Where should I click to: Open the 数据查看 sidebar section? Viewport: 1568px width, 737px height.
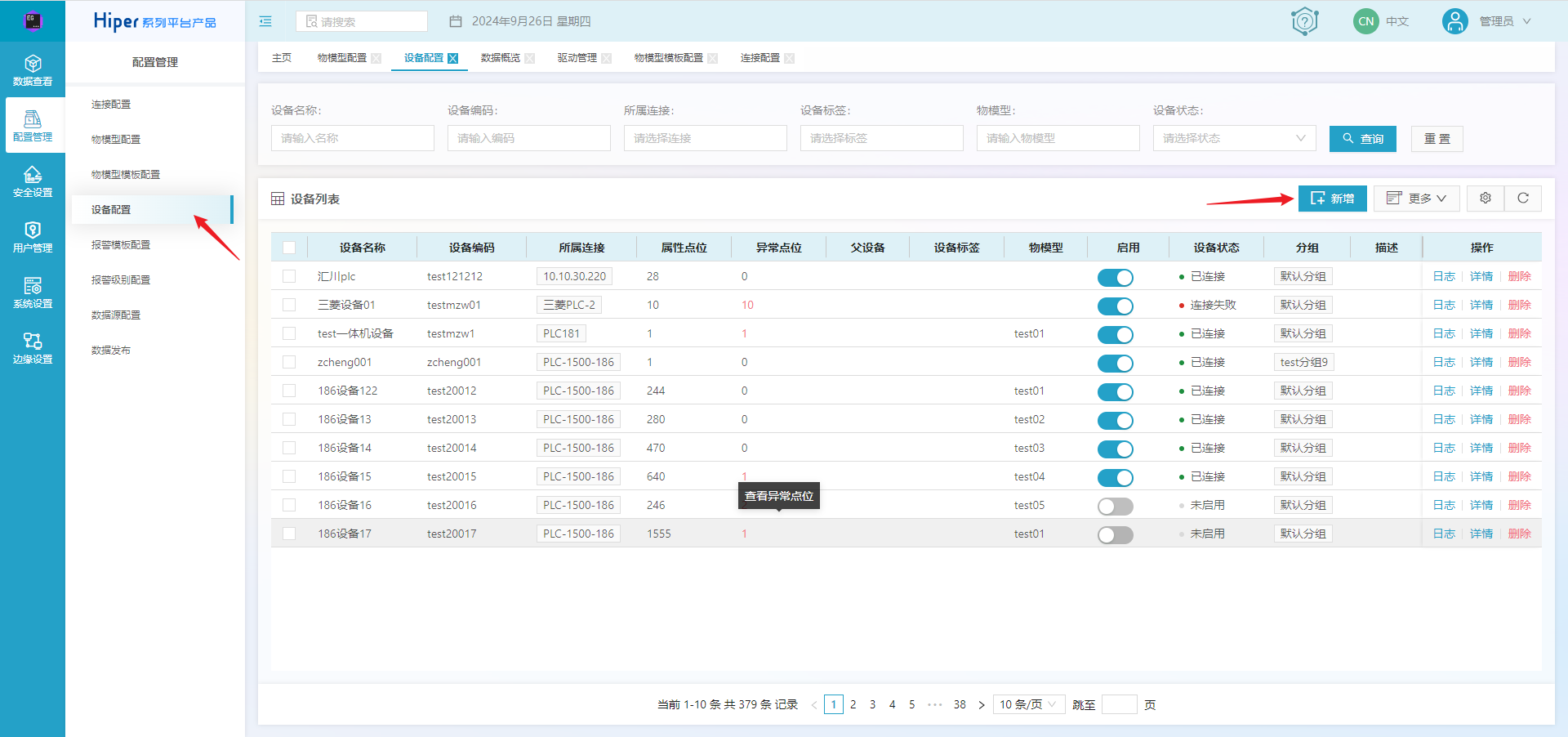click(x=33, y=71)
